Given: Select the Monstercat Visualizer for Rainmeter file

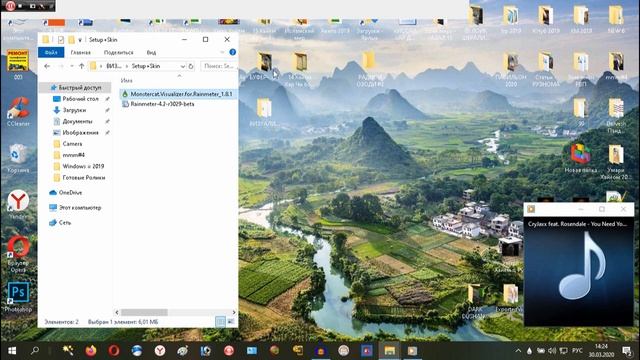Looking at the screenshot, I should point(178,94).
